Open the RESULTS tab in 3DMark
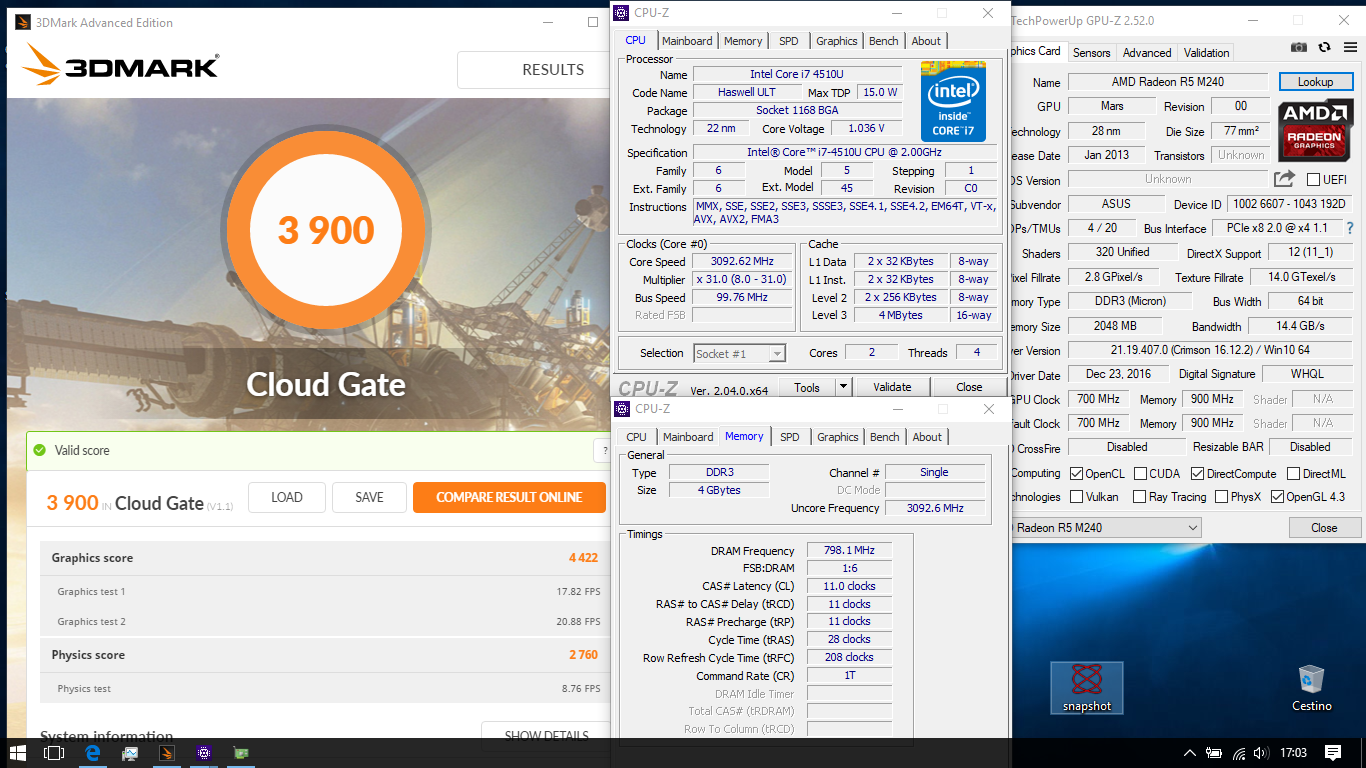The image size is (1366, 768). 552,70
